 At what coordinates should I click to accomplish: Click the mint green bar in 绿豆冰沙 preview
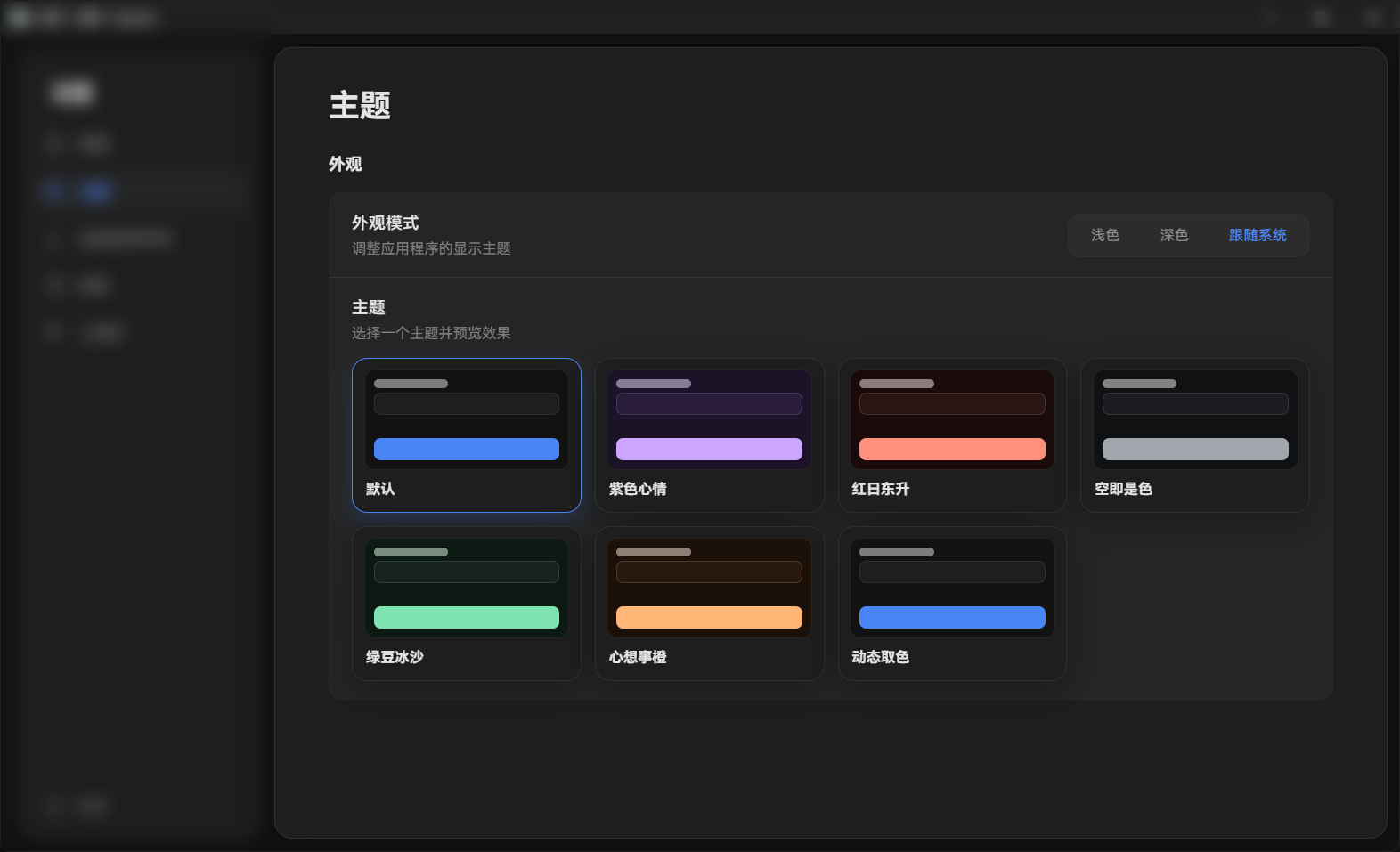click(x=466, y=618)
